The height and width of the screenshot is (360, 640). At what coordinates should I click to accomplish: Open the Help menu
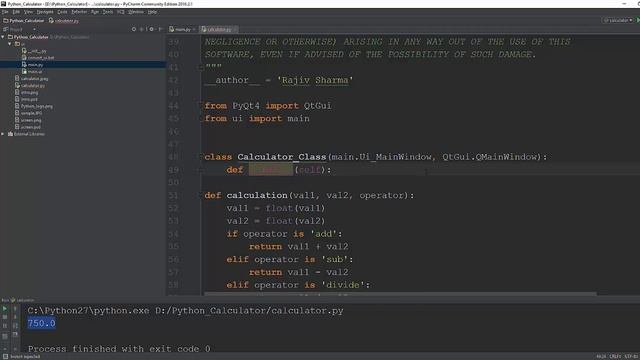tap(152, 12)
